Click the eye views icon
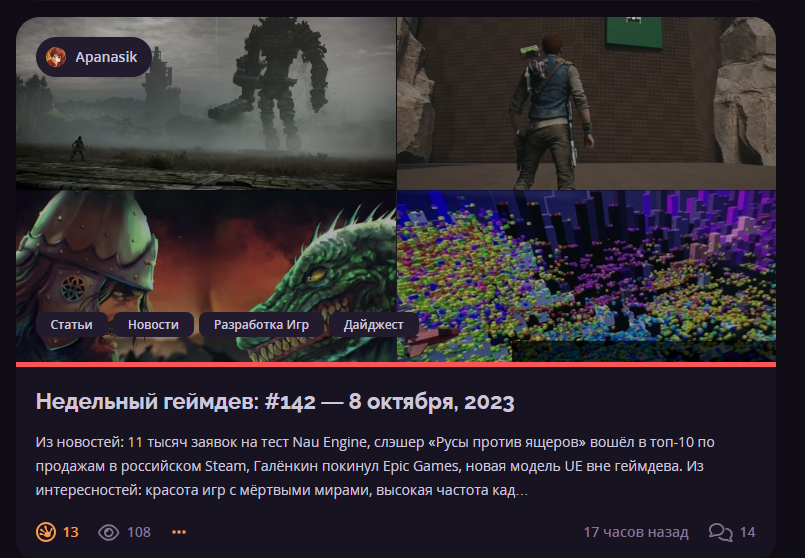The image size is (805, 558). (x=108, y=532)
